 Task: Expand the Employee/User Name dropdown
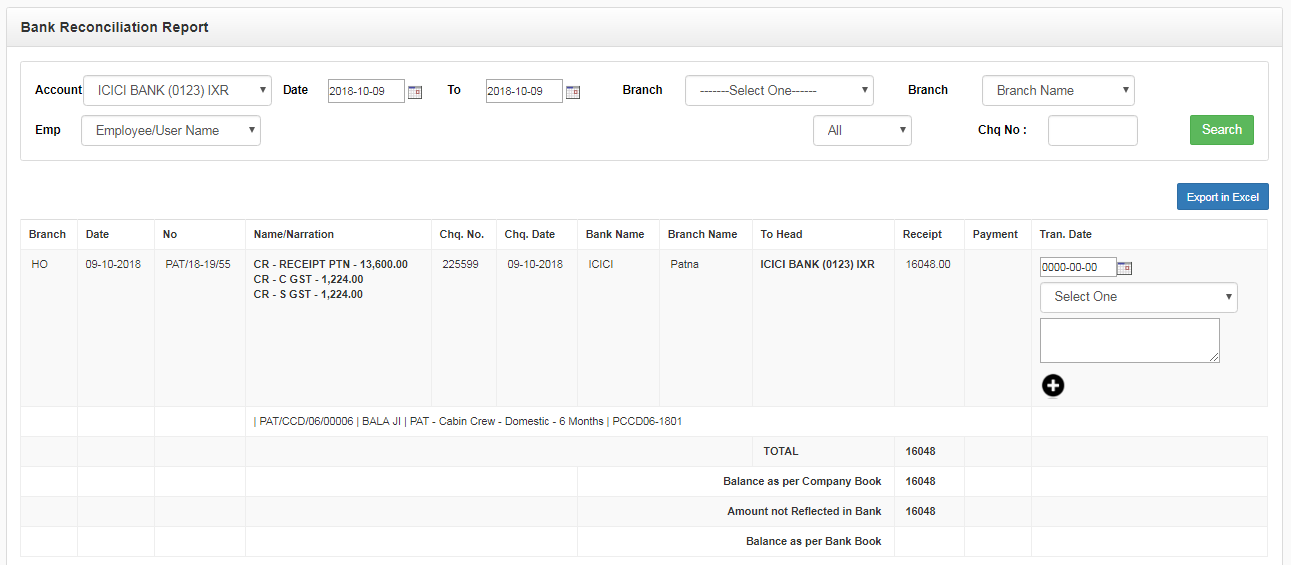(171, 130)
